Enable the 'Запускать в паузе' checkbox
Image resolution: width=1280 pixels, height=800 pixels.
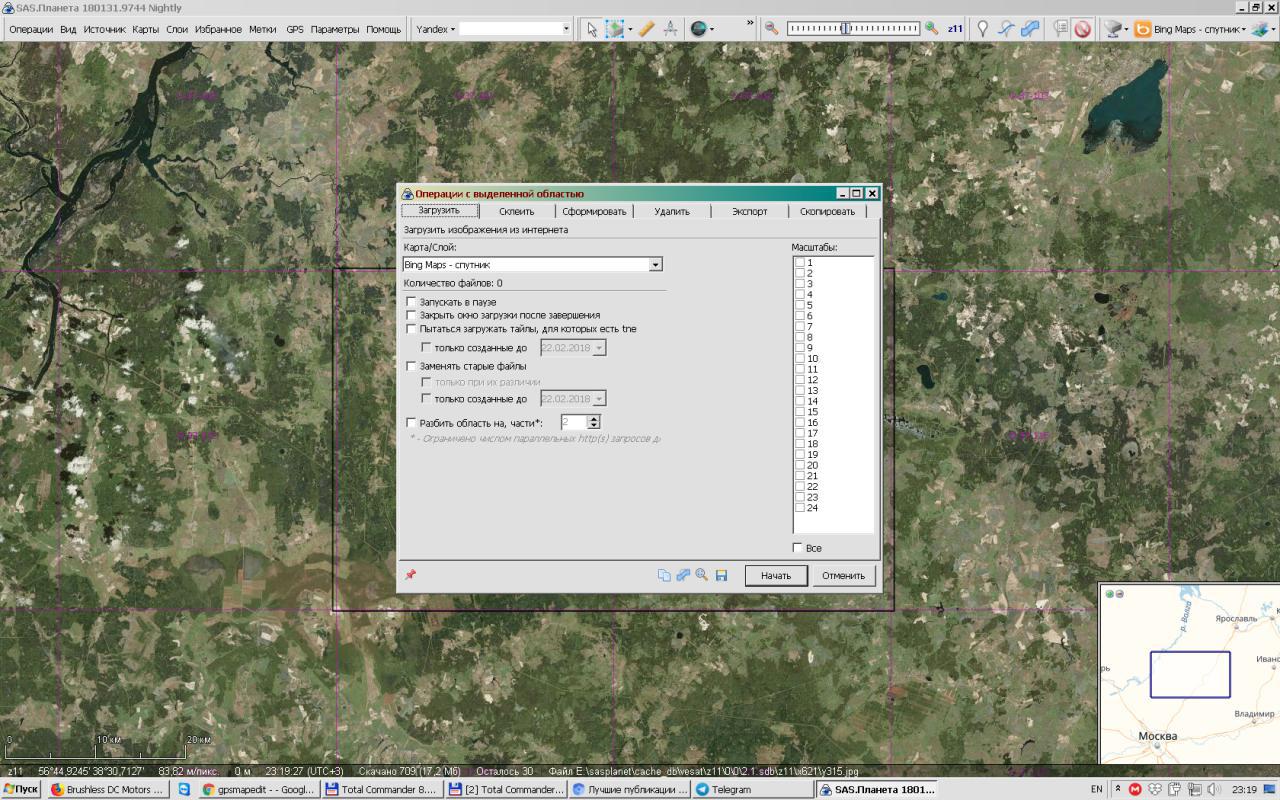(x=411, y=301)
